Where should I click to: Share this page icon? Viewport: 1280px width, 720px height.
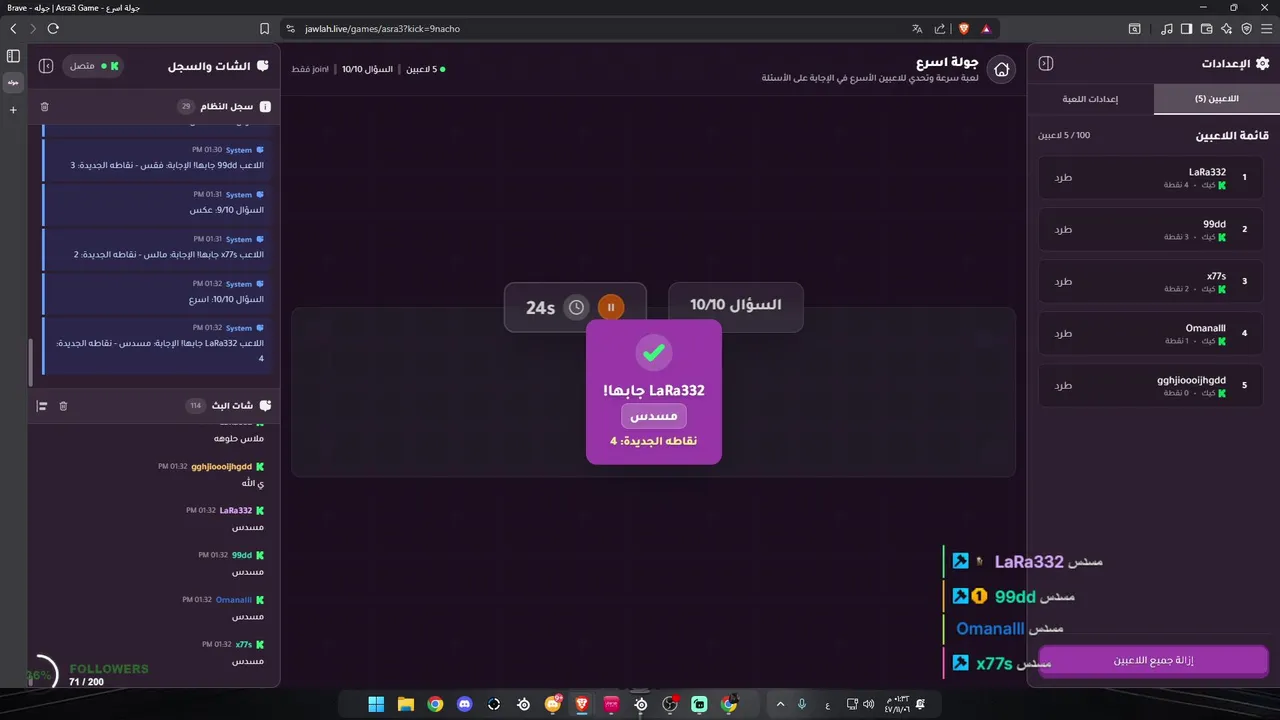coord(940,29)
